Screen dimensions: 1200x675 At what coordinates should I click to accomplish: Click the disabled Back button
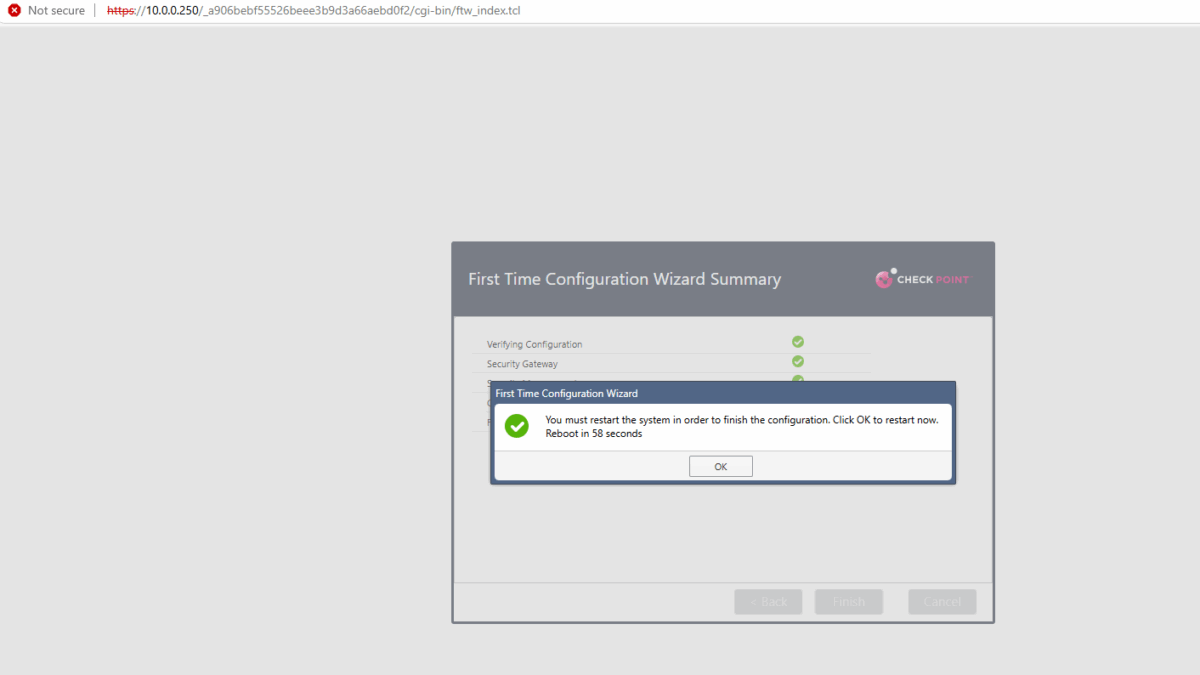[x=768, y=601]
